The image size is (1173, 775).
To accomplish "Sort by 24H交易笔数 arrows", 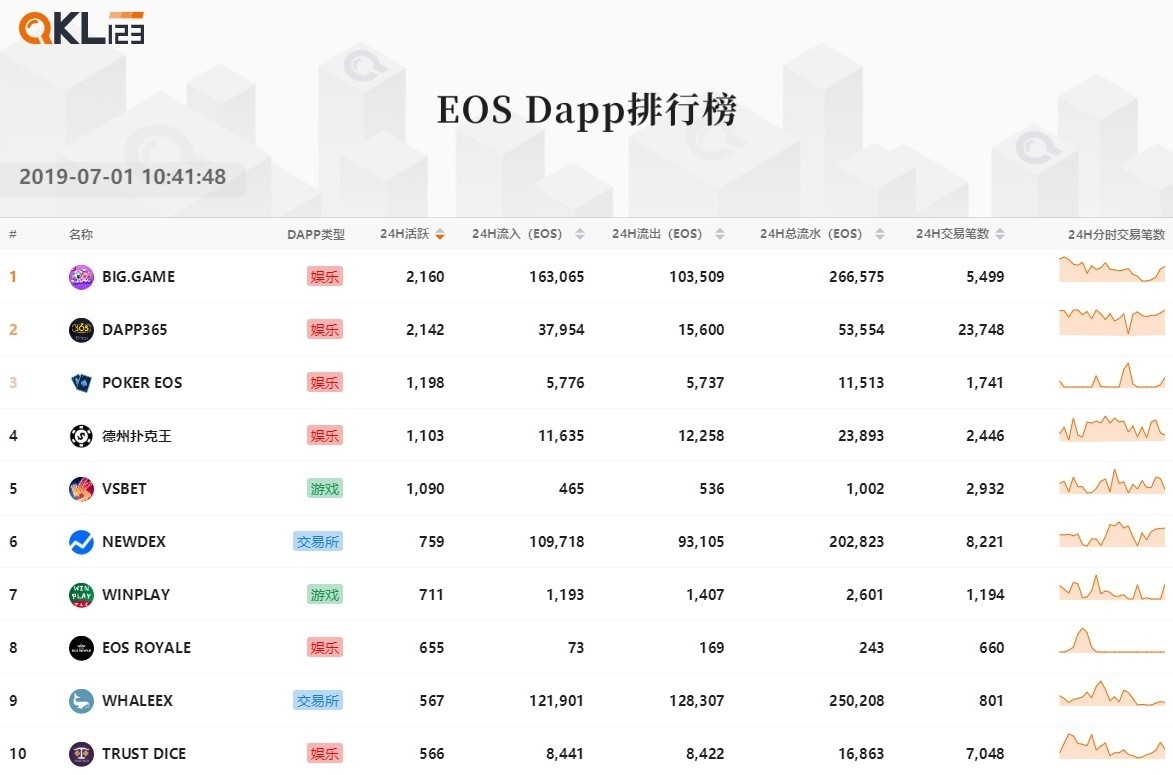I will pyautogui.click(x=1000, y=234).
